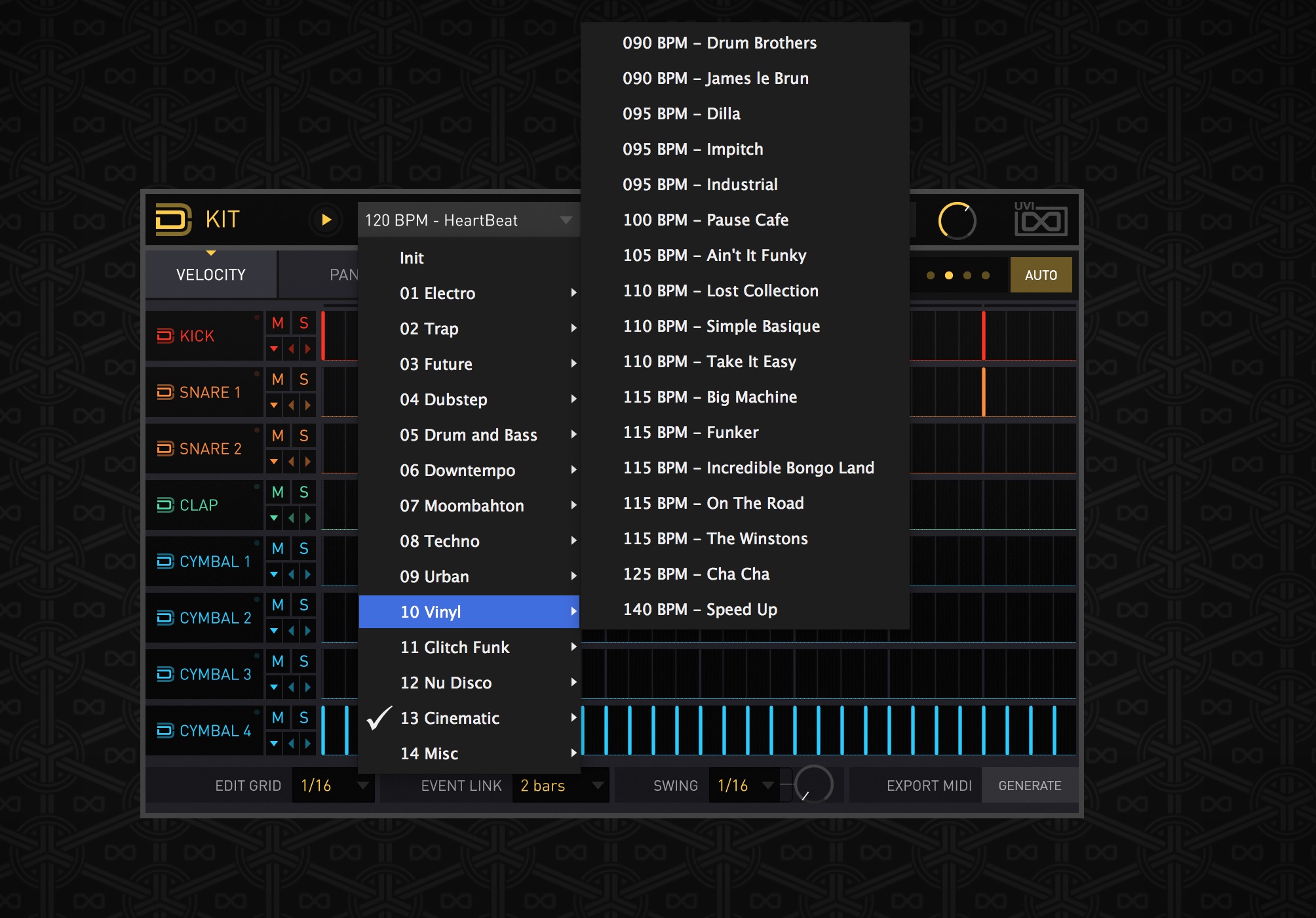The image size is (1316, 918).
Task: Select the second pattern page dot
Action: pos(949,275)
